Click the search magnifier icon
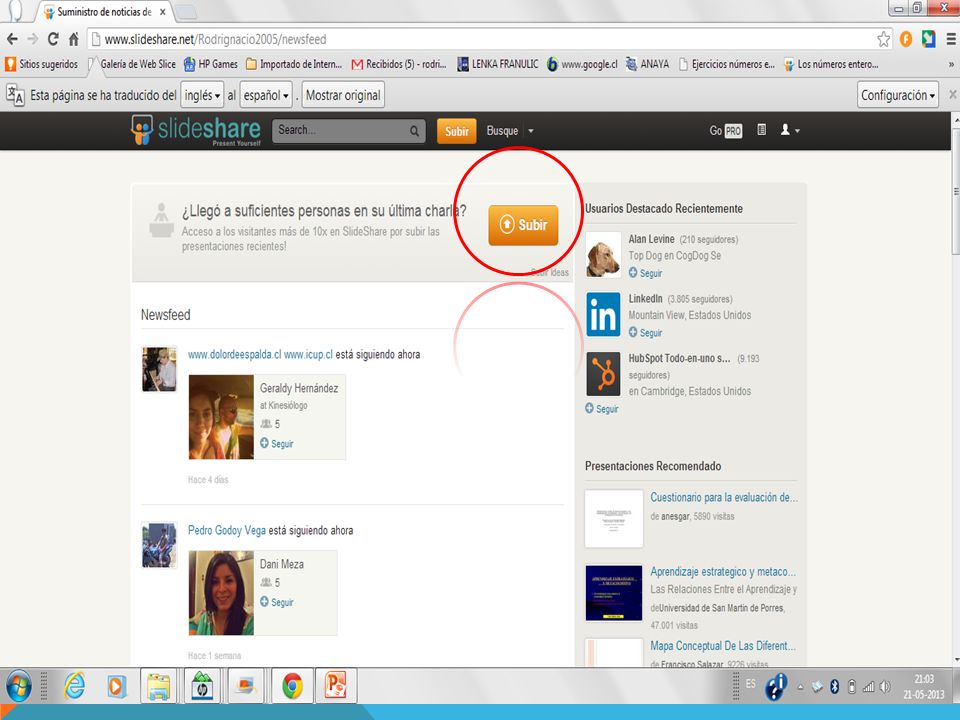 pos(414,130)
